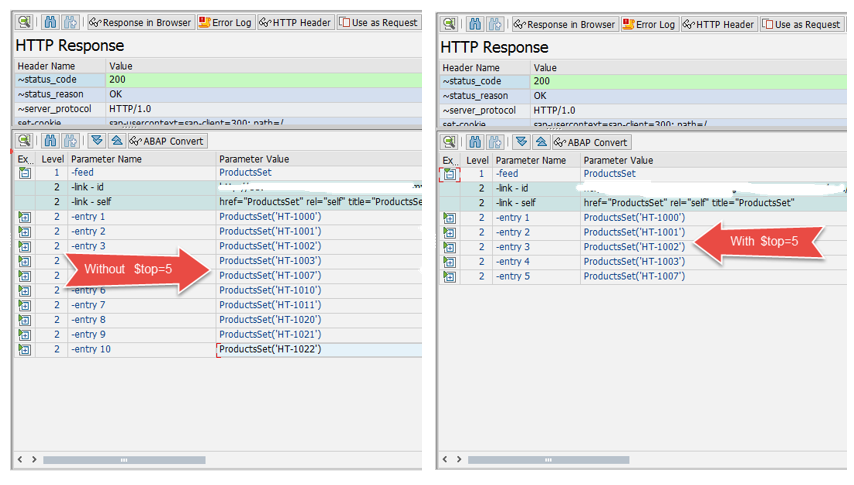Viewport: 854px width, 485px height.
Task: Select the ProductsSet('HT-1022') value cell
Action: point(270,350)
